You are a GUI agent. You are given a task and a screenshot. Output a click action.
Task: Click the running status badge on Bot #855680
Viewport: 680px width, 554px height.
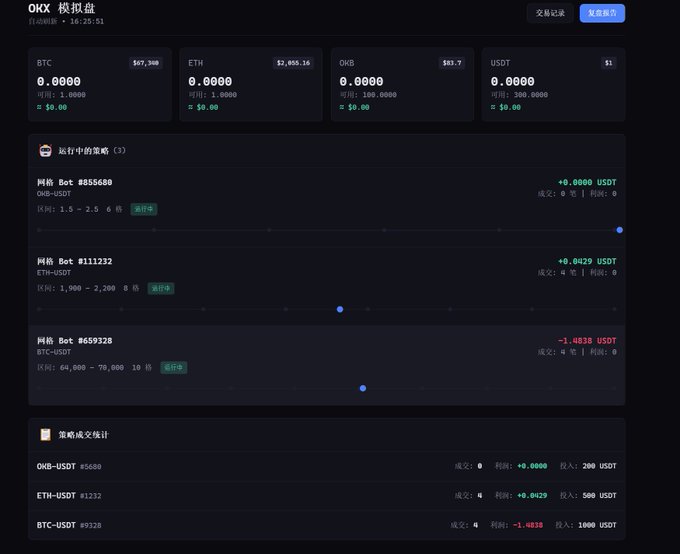click(144, 209)
